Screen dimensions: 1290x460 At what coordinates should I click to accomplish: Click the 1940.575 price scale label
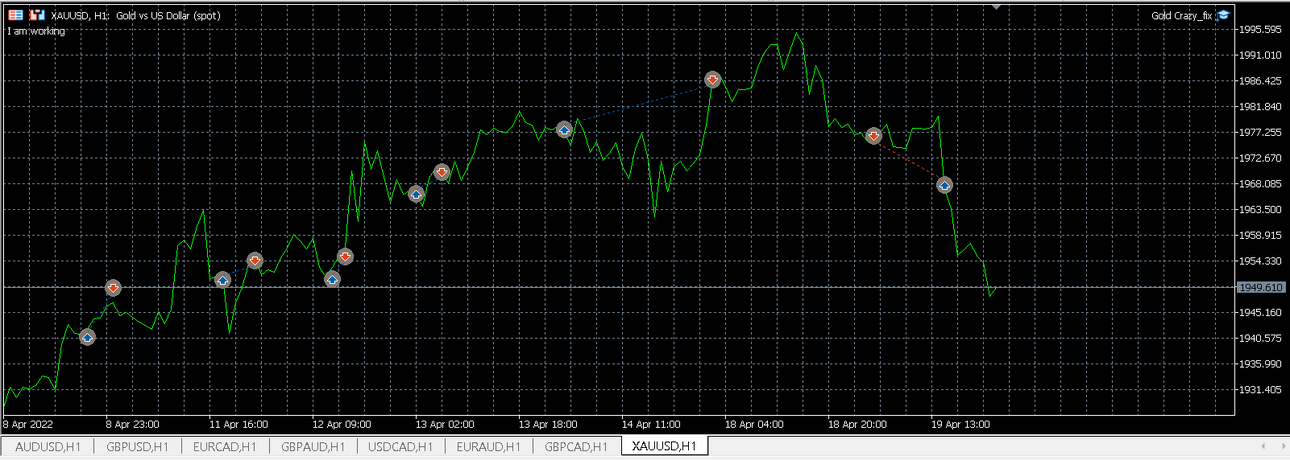1260,338
